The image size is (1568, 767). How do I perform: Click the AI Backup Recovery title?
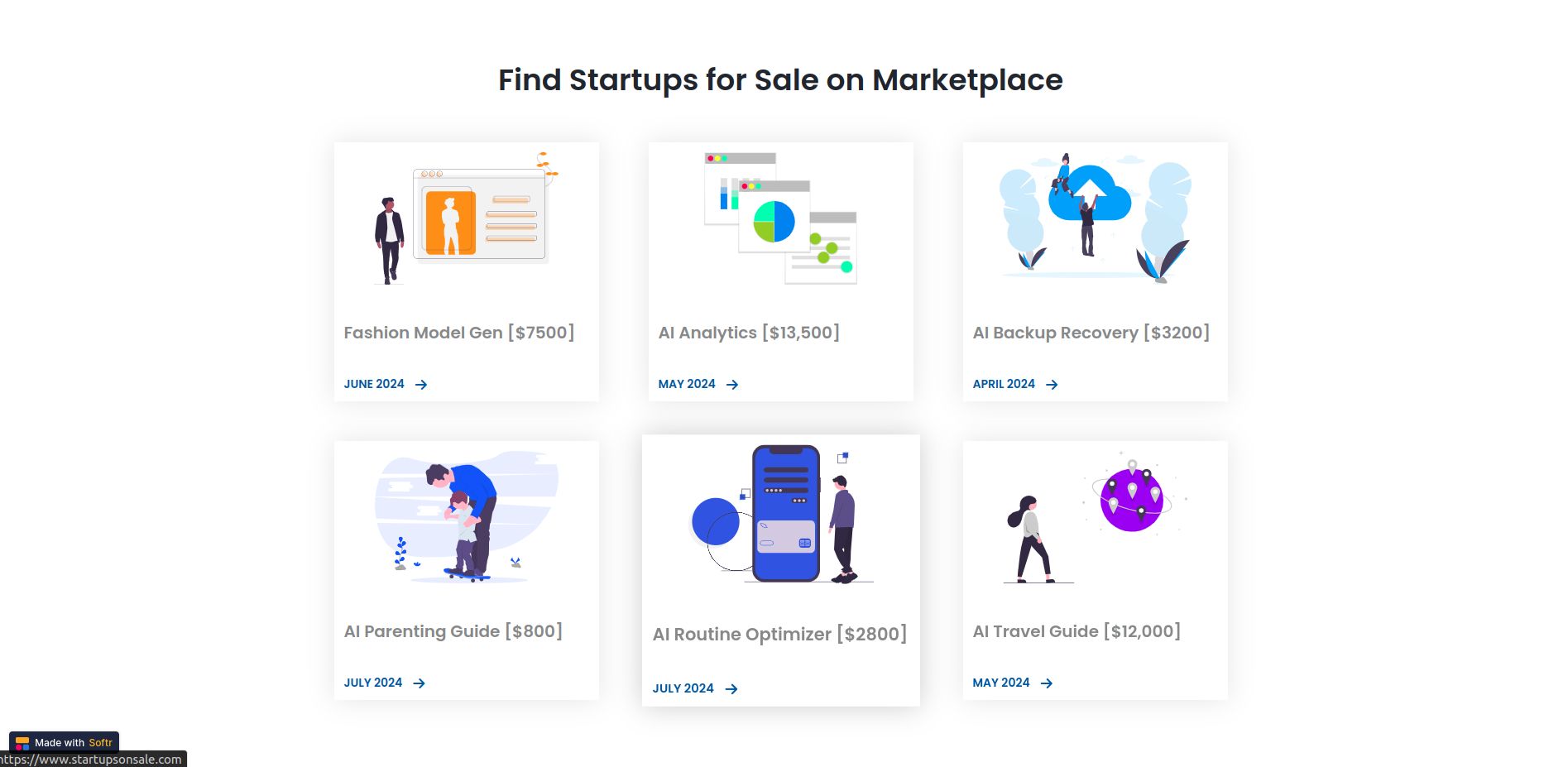click(1091, 333)
